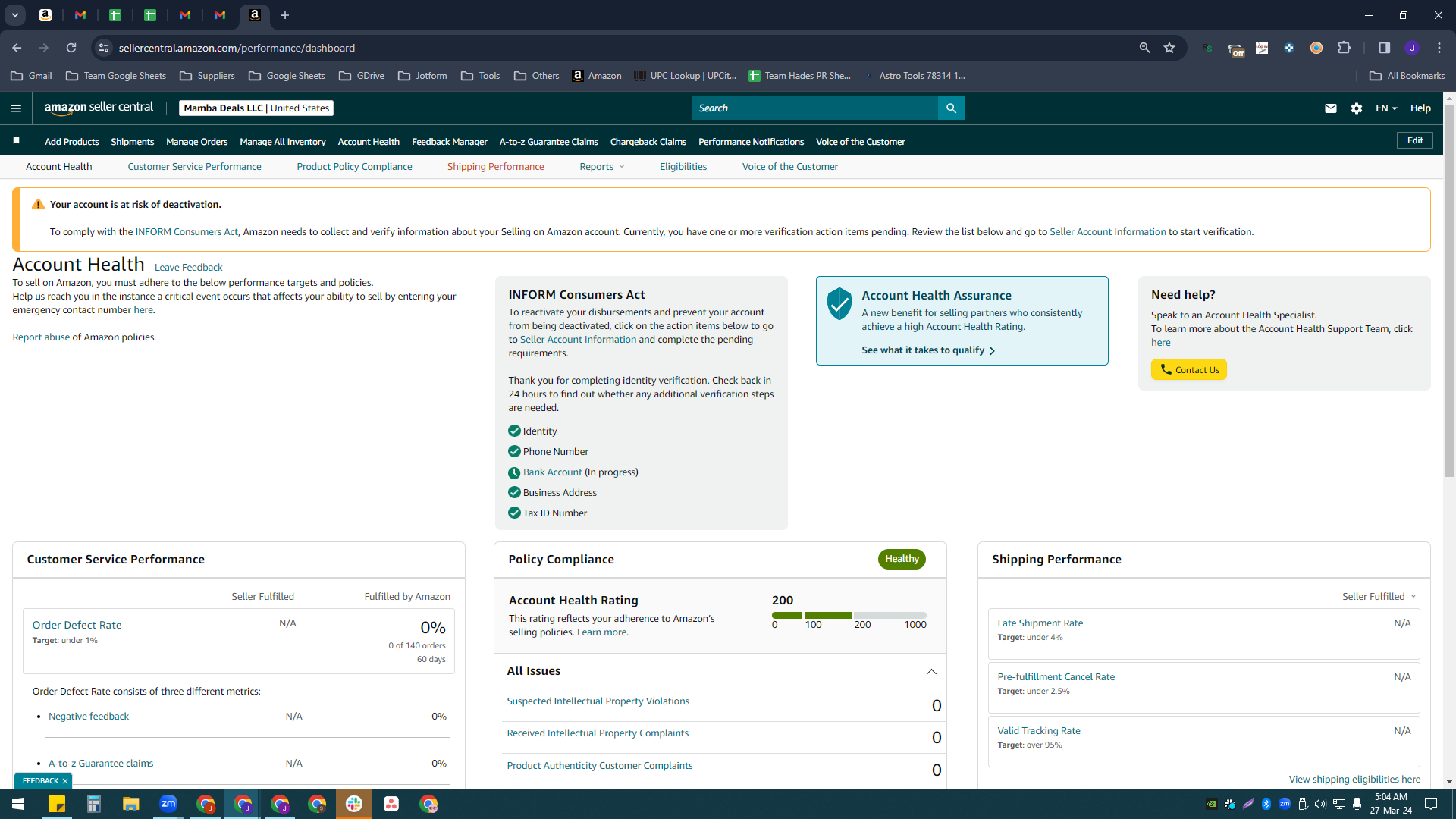Open the settings gear icon

pyautogui.click(x=1356, y=108)
